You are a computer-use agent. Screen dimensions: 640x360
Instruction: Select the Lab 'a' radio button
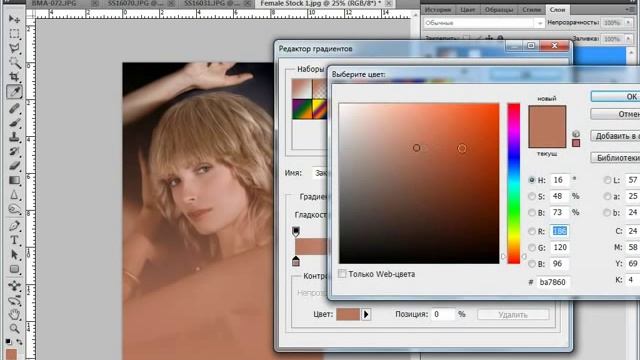point(607,196)
